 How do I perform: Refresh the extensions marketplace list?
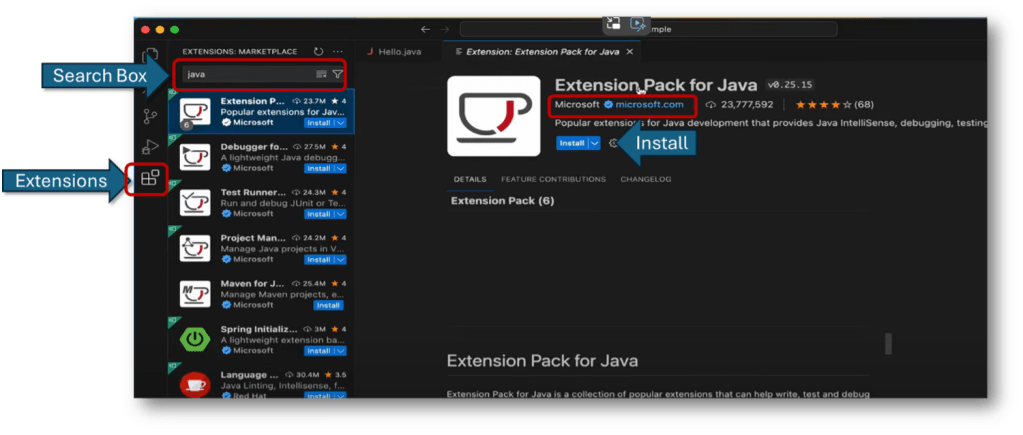point(318,51)
